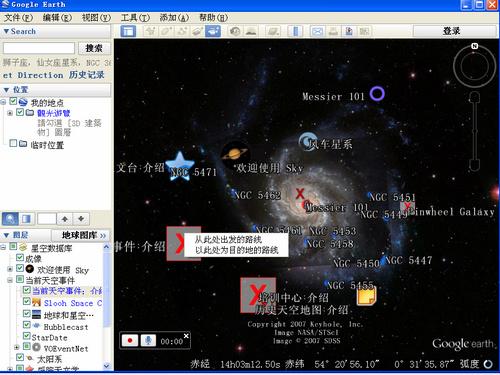The height and width of the screenshot is (375, 500).
Task: Open the 添加(A) menu
Action: (x=174, y=17)
